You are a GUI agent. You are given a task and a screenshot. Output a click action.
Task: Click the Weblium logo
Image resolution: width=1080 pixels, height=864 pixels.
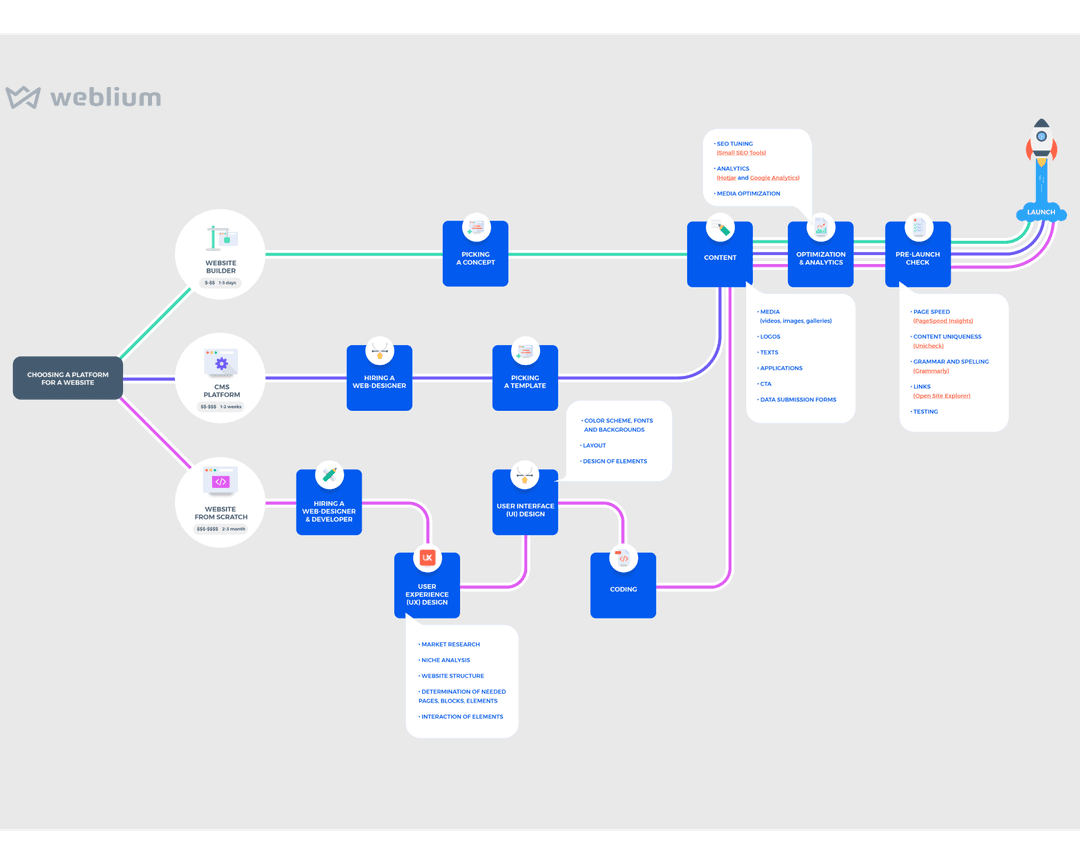pyautogui.click(x=83, y=97)
